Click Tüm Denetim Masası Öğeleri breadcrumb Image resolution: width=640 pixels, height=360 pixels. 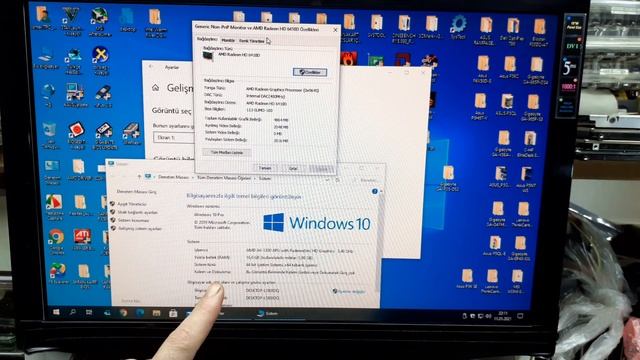pyautogui.click(x=224, y=178)
